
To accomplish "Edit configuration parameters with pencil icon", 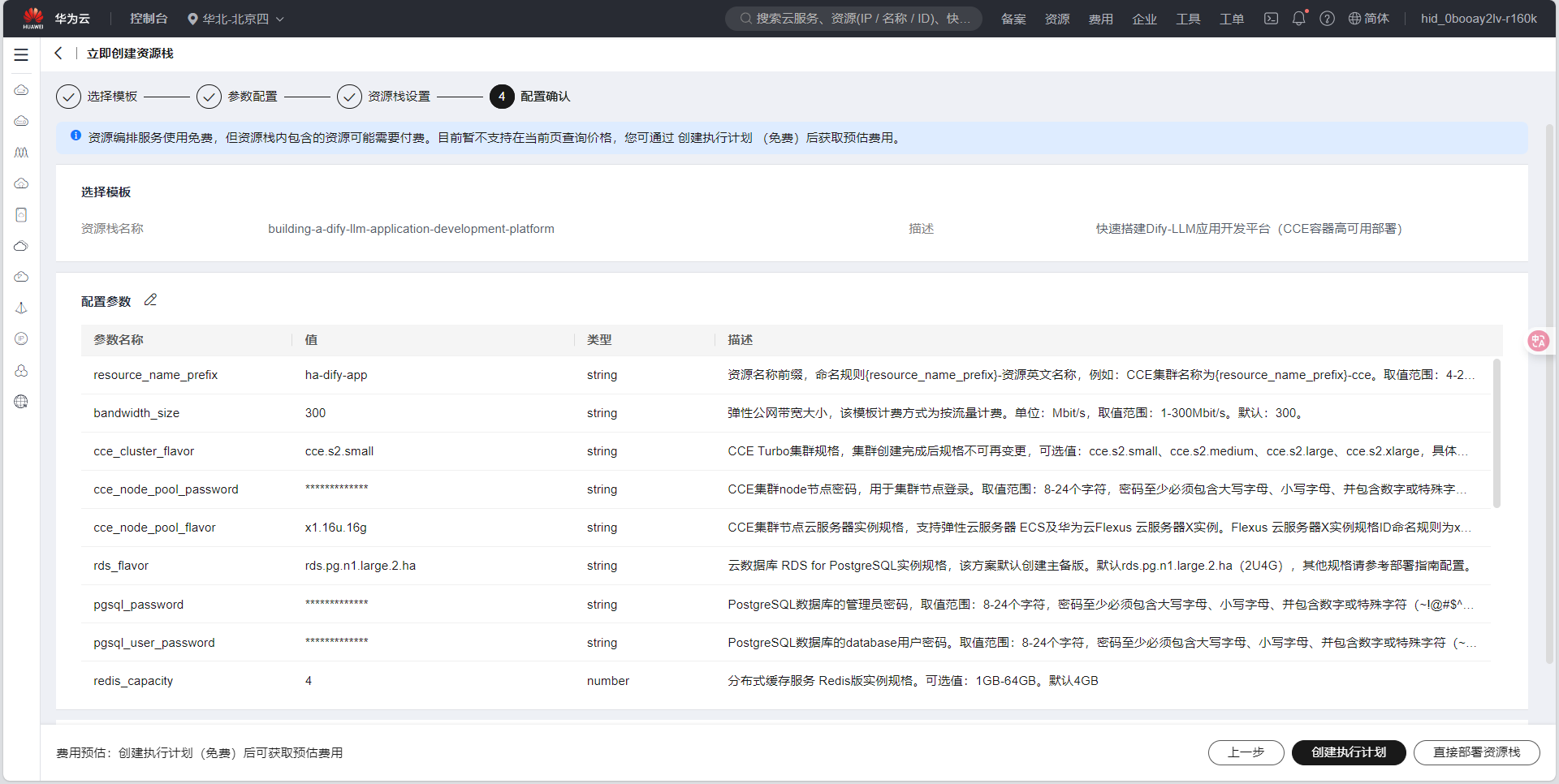I will pyautogui.click(x=150, y=300).
